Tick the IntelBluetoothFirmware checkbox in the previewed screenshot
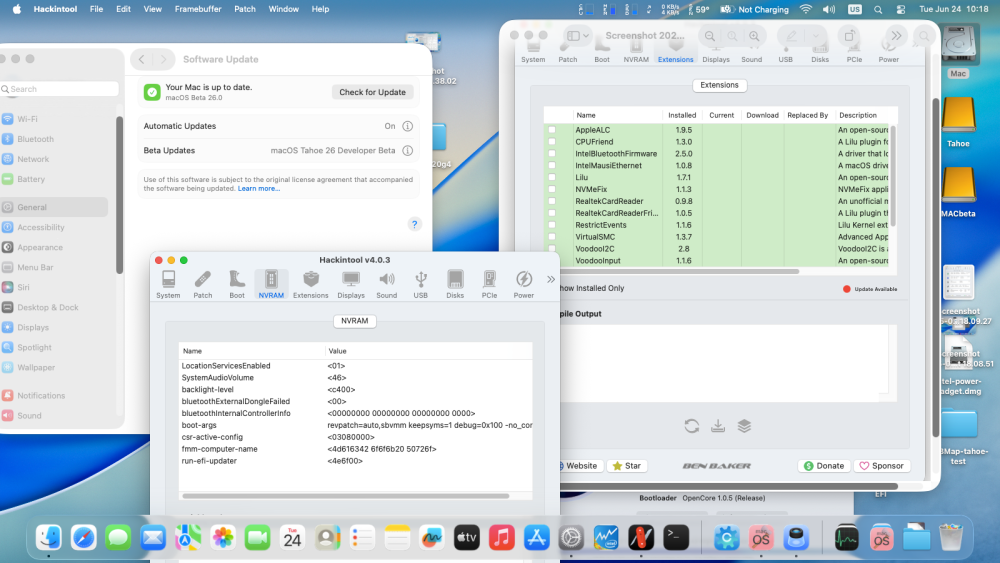 pyautogui.click(x=552, y=154)
